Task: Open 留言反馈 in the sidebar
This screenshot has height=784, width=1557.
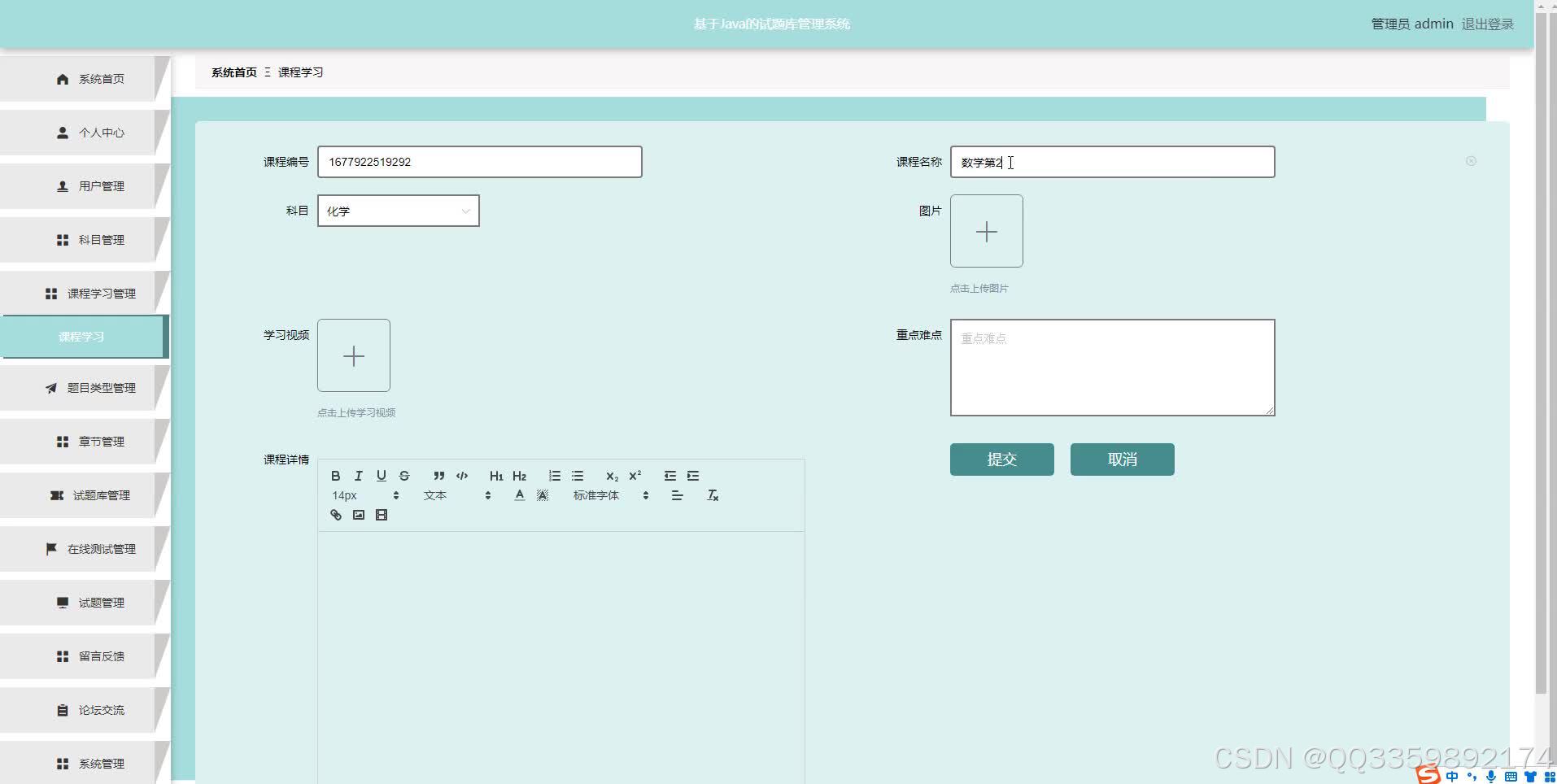Action: point(85,656)
